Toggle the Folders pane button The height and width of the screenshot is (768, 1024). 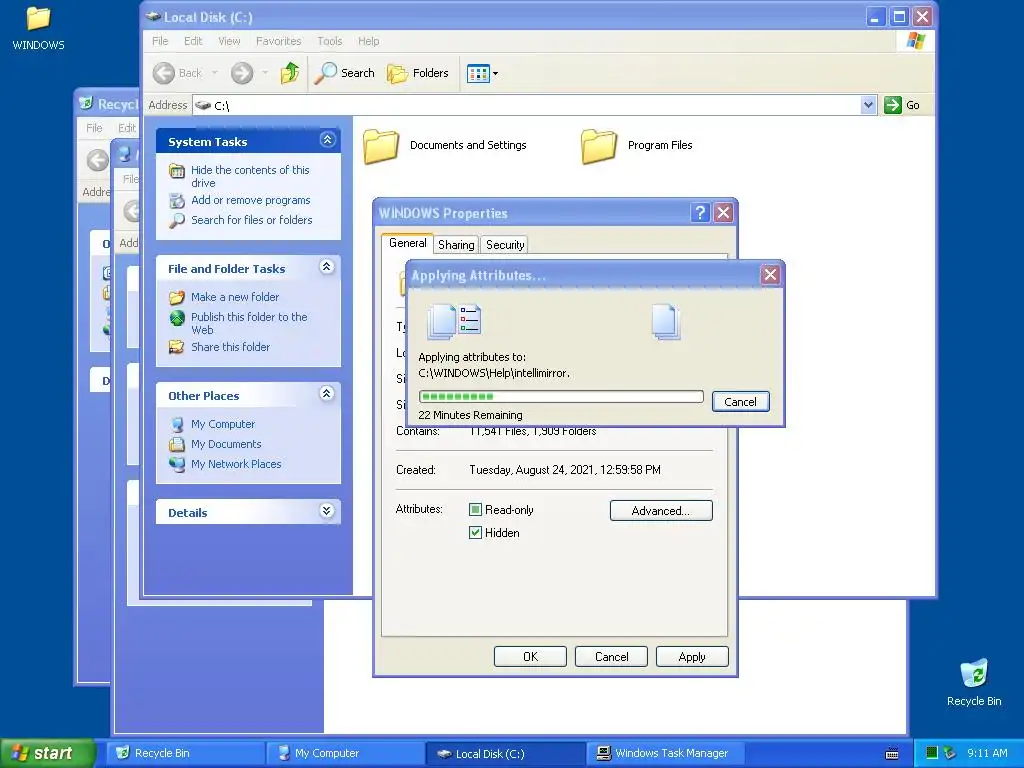click(418, 73)
